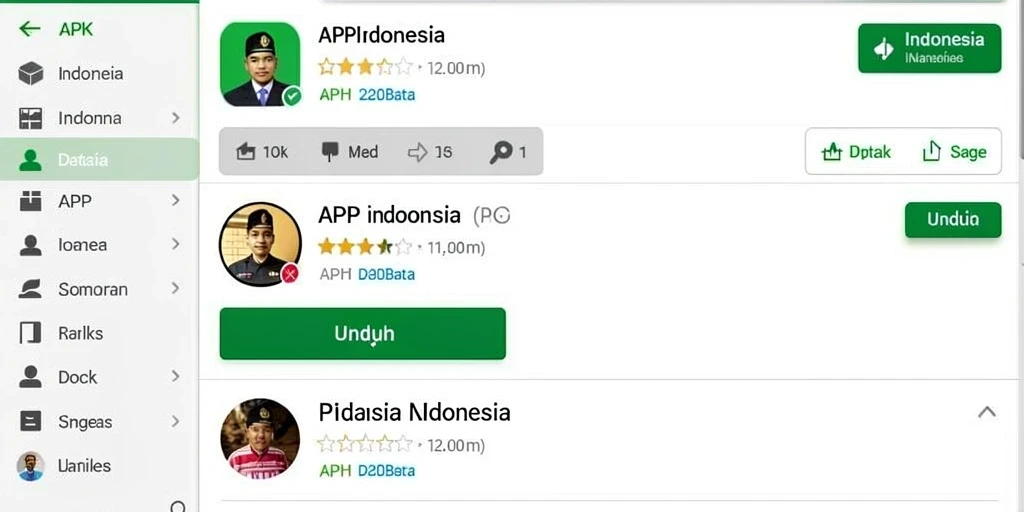Viewport: 1024px width, 512px height.
Task: Click the magnifier icon showing 1
Action: tap(501, 152)
